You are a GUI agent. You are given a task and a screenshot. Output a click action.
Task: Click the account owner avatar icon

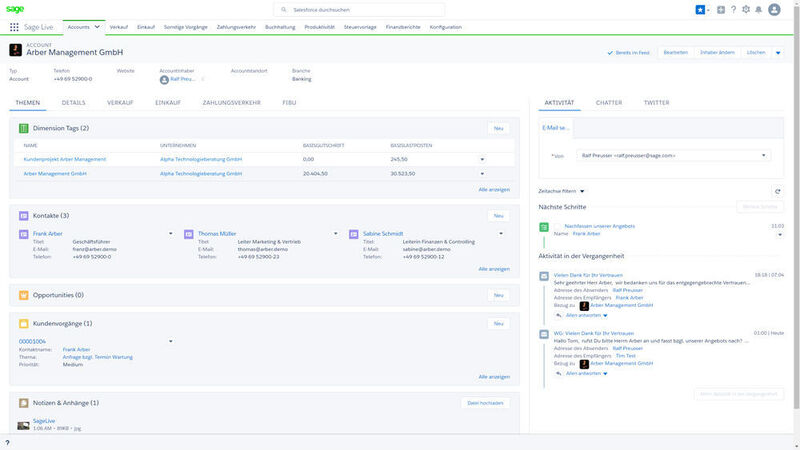pyautogui.click(x=164, y=80)
